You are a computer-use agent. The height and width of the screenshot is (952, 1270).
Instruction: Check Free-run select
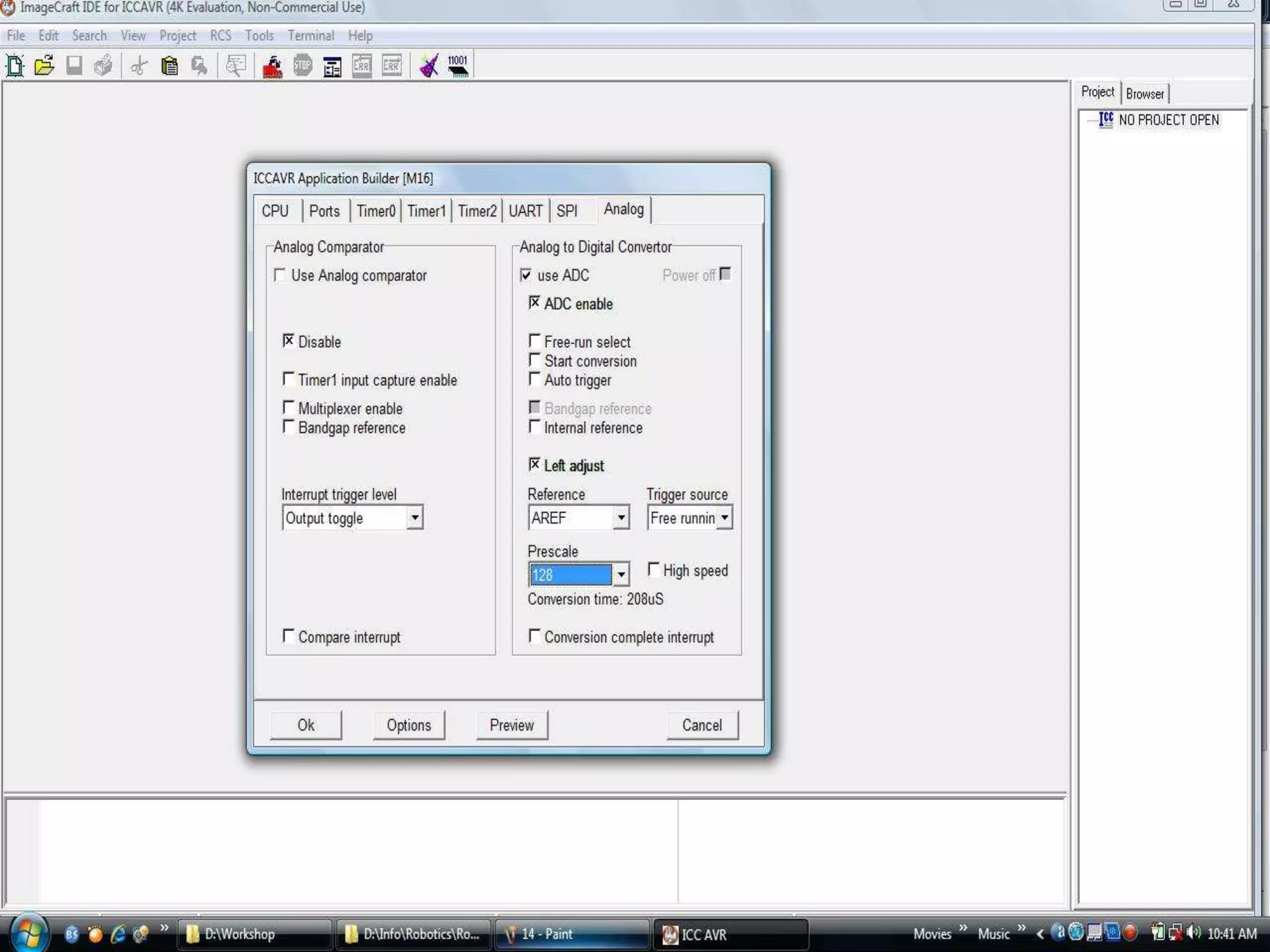click(535, 341)
